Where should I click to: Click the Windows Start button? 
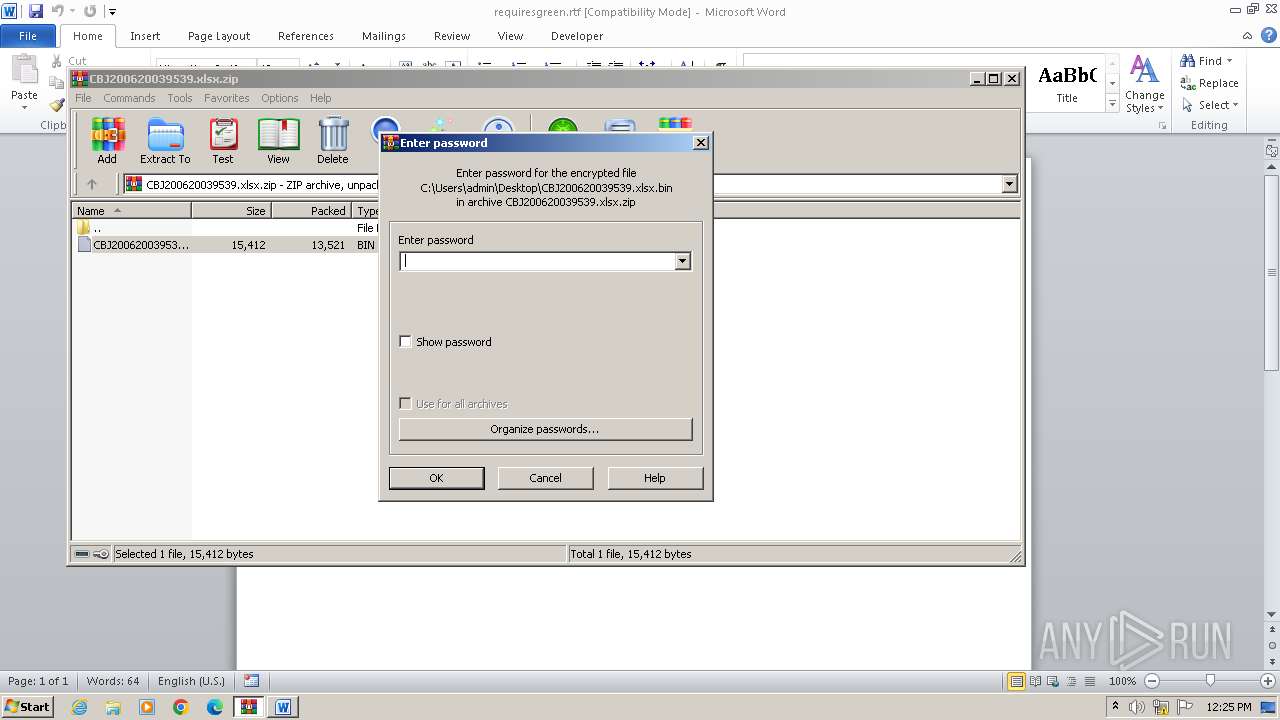[27, 707]
